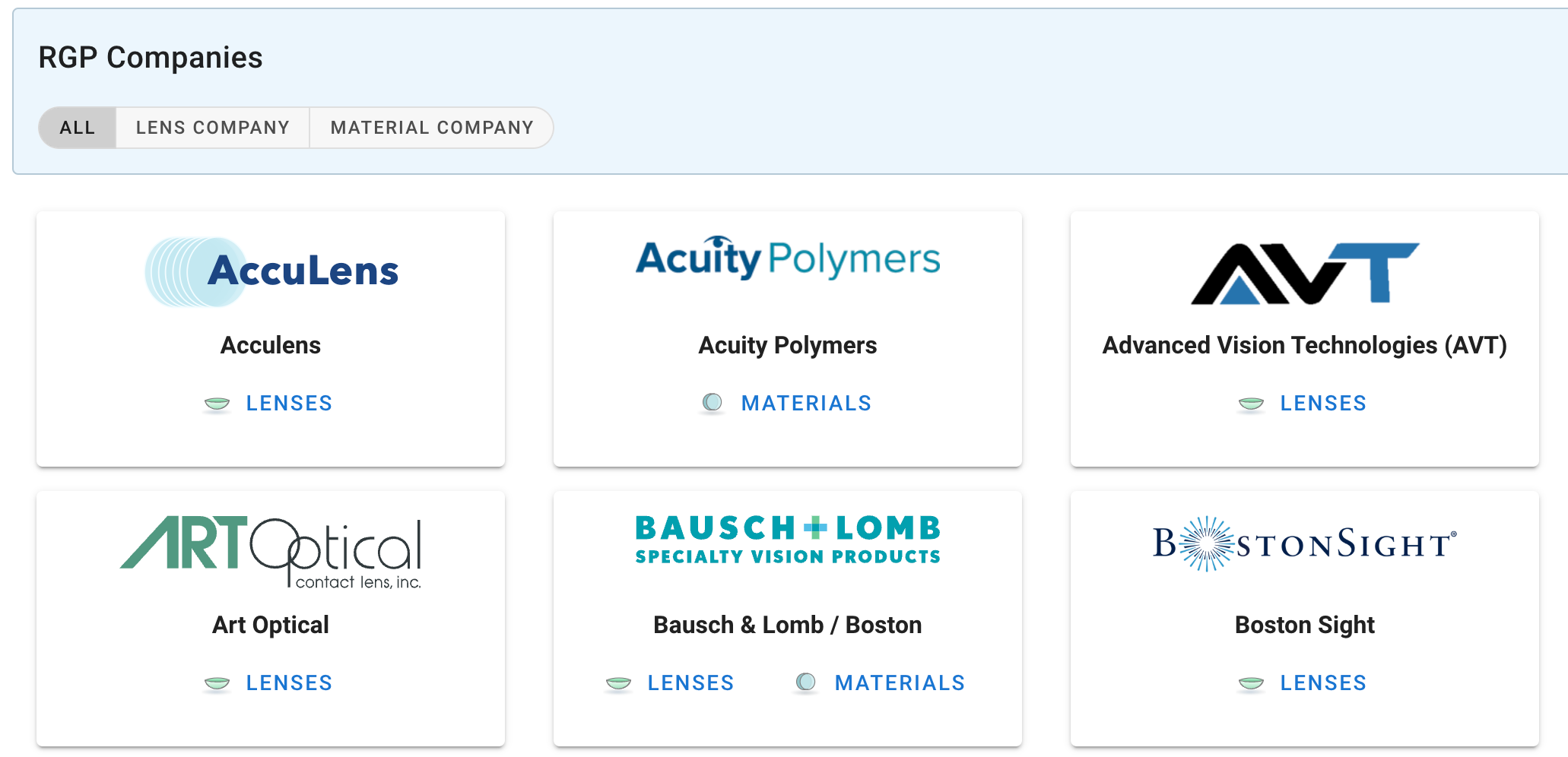Click the AccuLens logo image
The width and height of the screenshot is (1568, 757).
pyautogui.click(x=271, y=271)
